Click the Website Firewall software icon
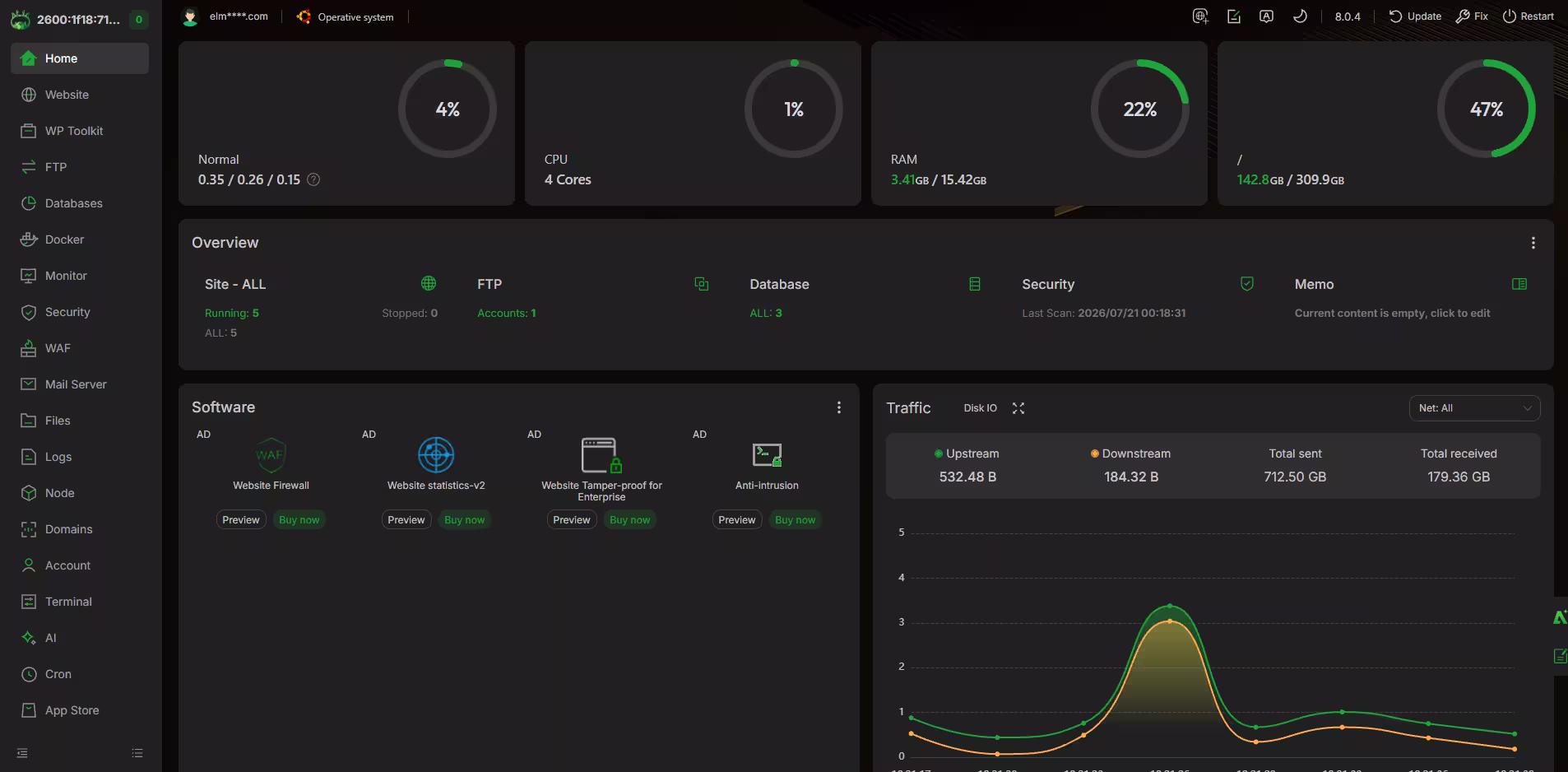 pos(271,454)
